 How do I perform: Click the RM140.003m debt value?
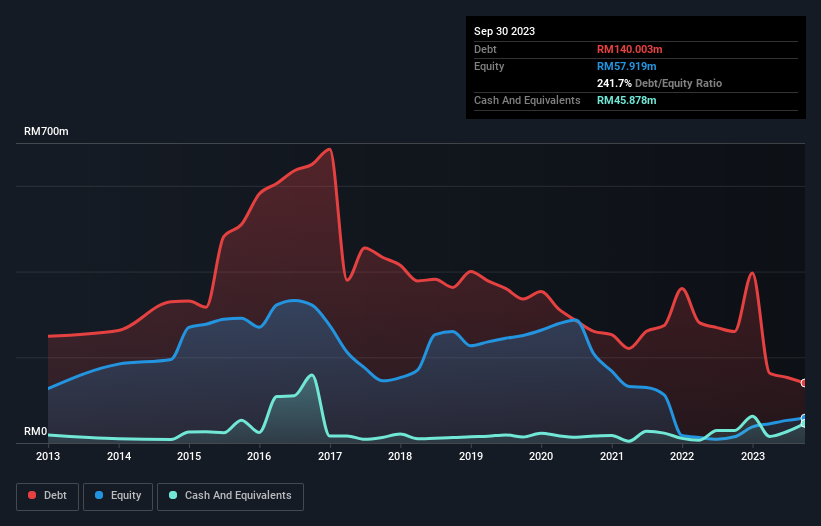coord(629,49)
